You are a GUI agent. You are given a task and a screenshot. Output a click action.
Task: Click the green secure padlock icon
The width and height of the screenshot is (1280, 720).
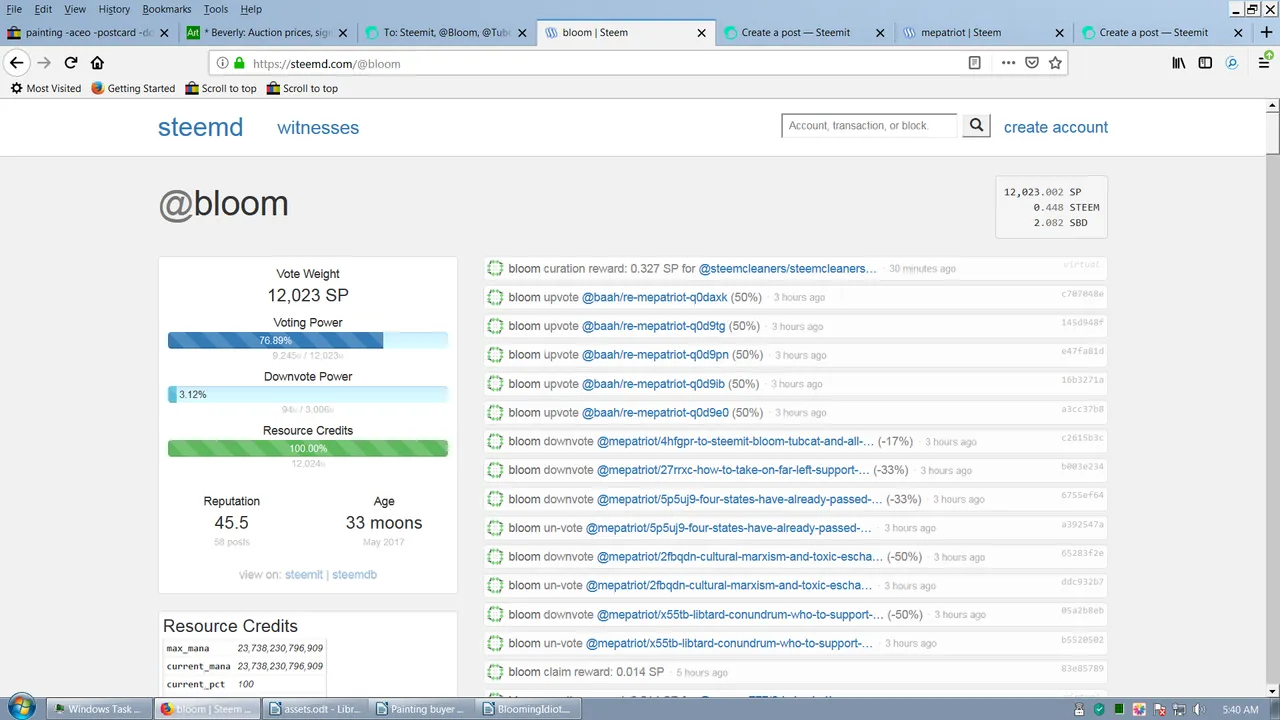coord(239,63)
